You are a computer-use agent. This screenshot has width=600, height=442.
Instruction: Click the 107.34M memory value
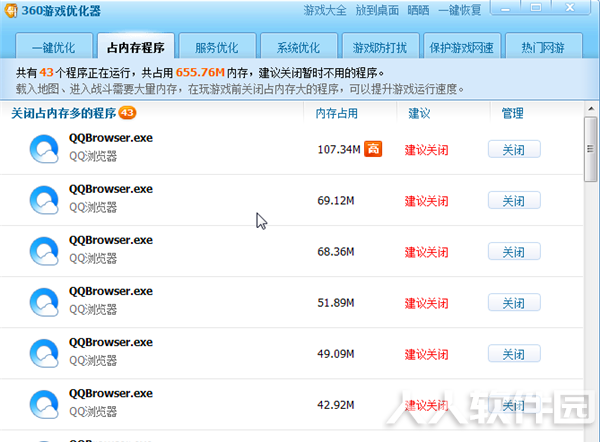tap(339, 149)
